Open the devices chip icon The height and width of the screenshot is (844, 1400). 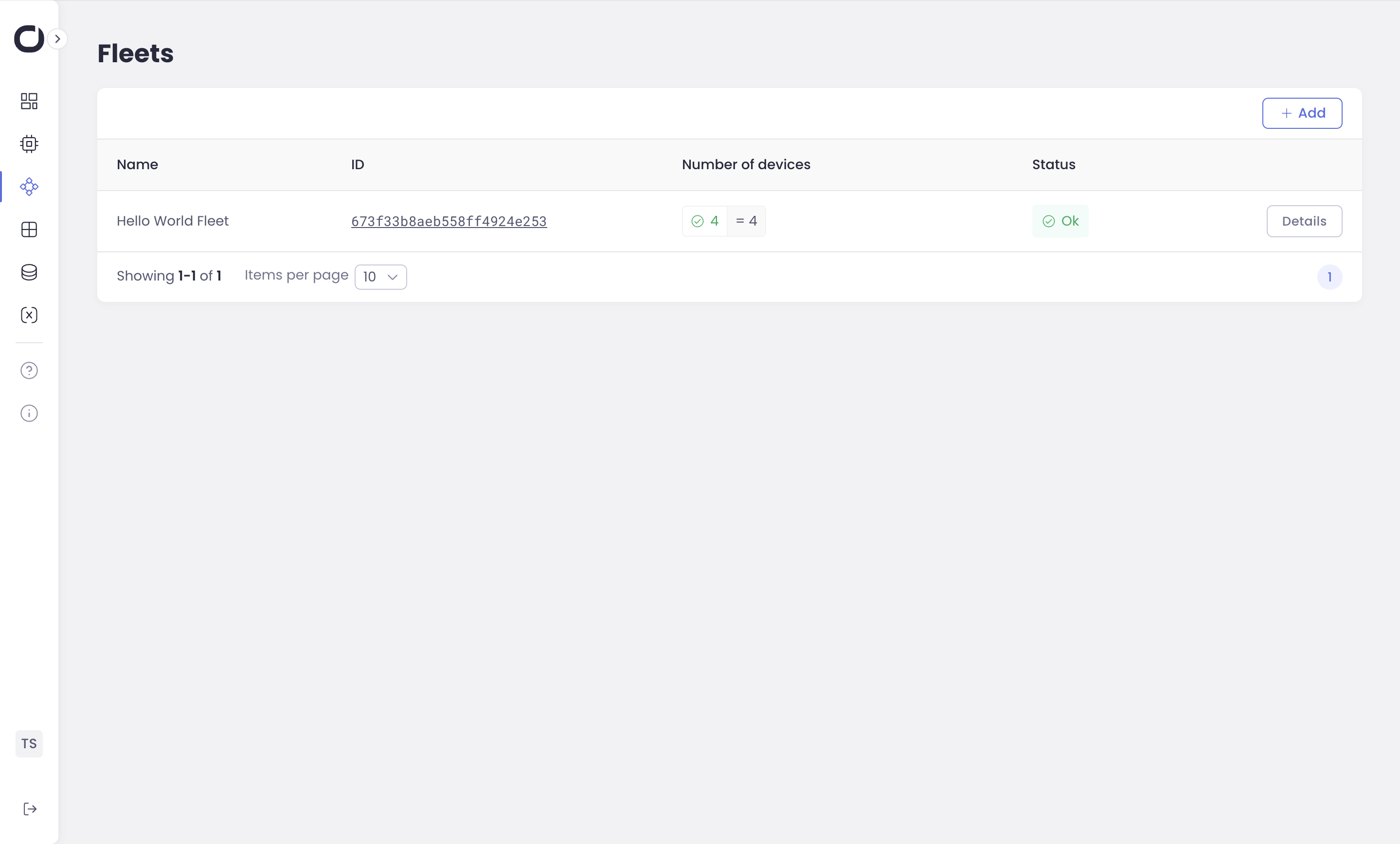click(x=29, y=144)
